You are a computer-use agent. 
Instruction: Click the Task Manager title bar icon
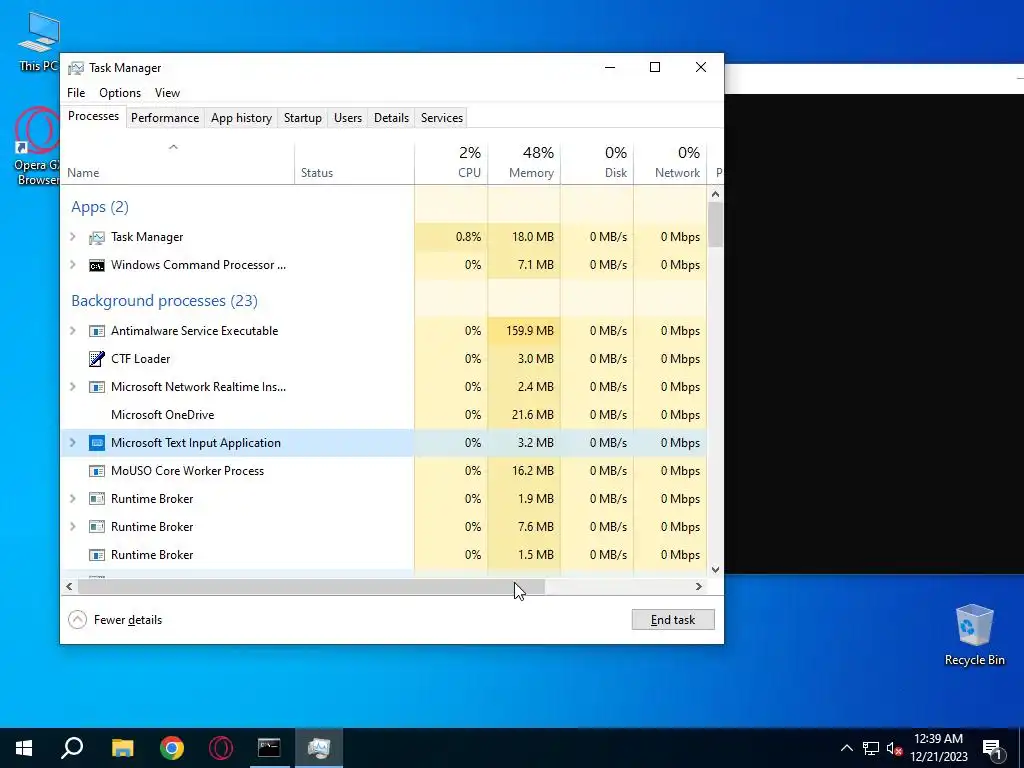pyautogui.click(x=76, y=68)
